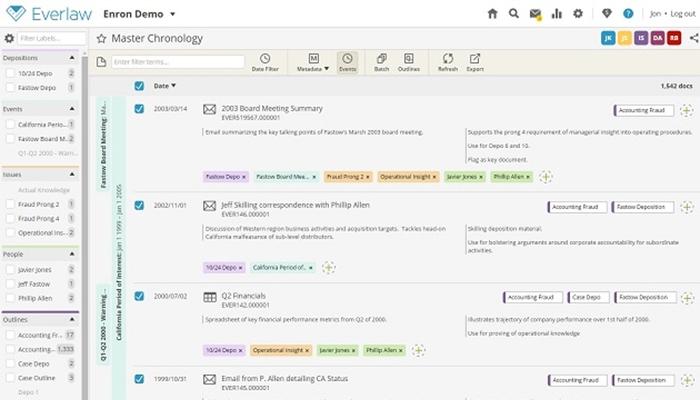
Task: Check the Javier Jones people filter
Action: pos(10,270)
